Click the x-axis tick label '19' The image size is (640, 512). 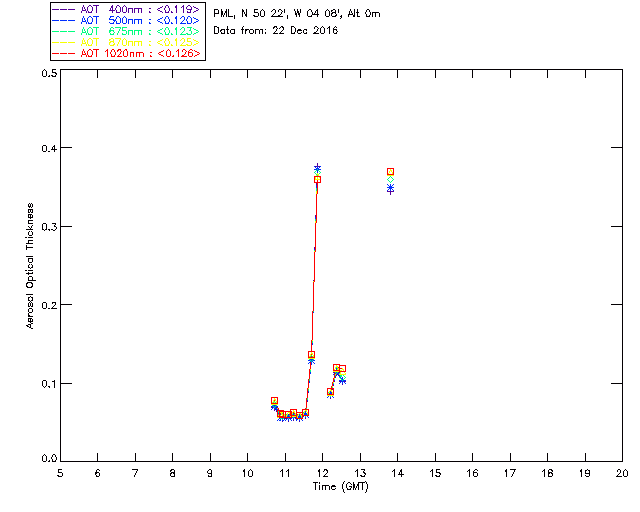[585, 474]
